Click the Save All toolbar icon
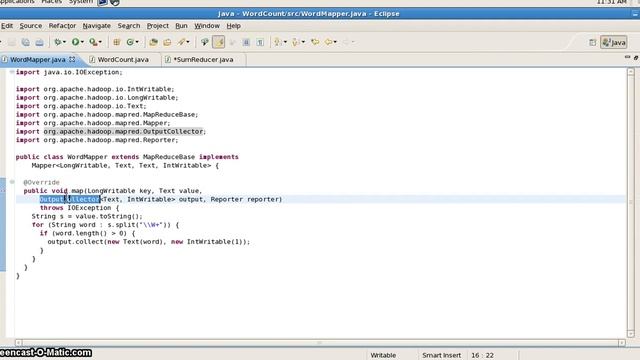This screenshot has height=360, width=640. click(25, 42)
